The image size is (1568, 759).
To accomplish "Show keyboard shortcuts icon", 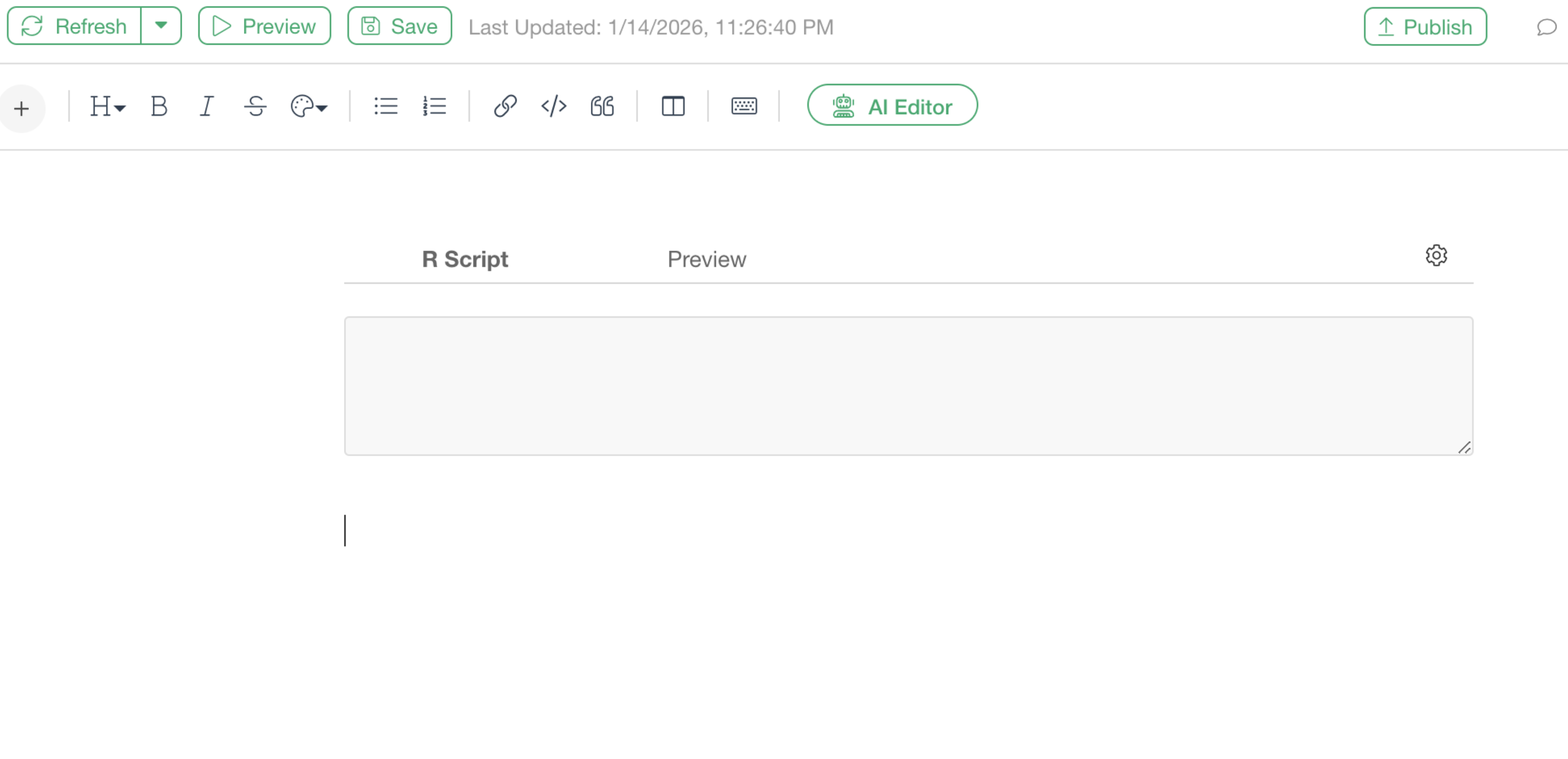I will 744,107.
